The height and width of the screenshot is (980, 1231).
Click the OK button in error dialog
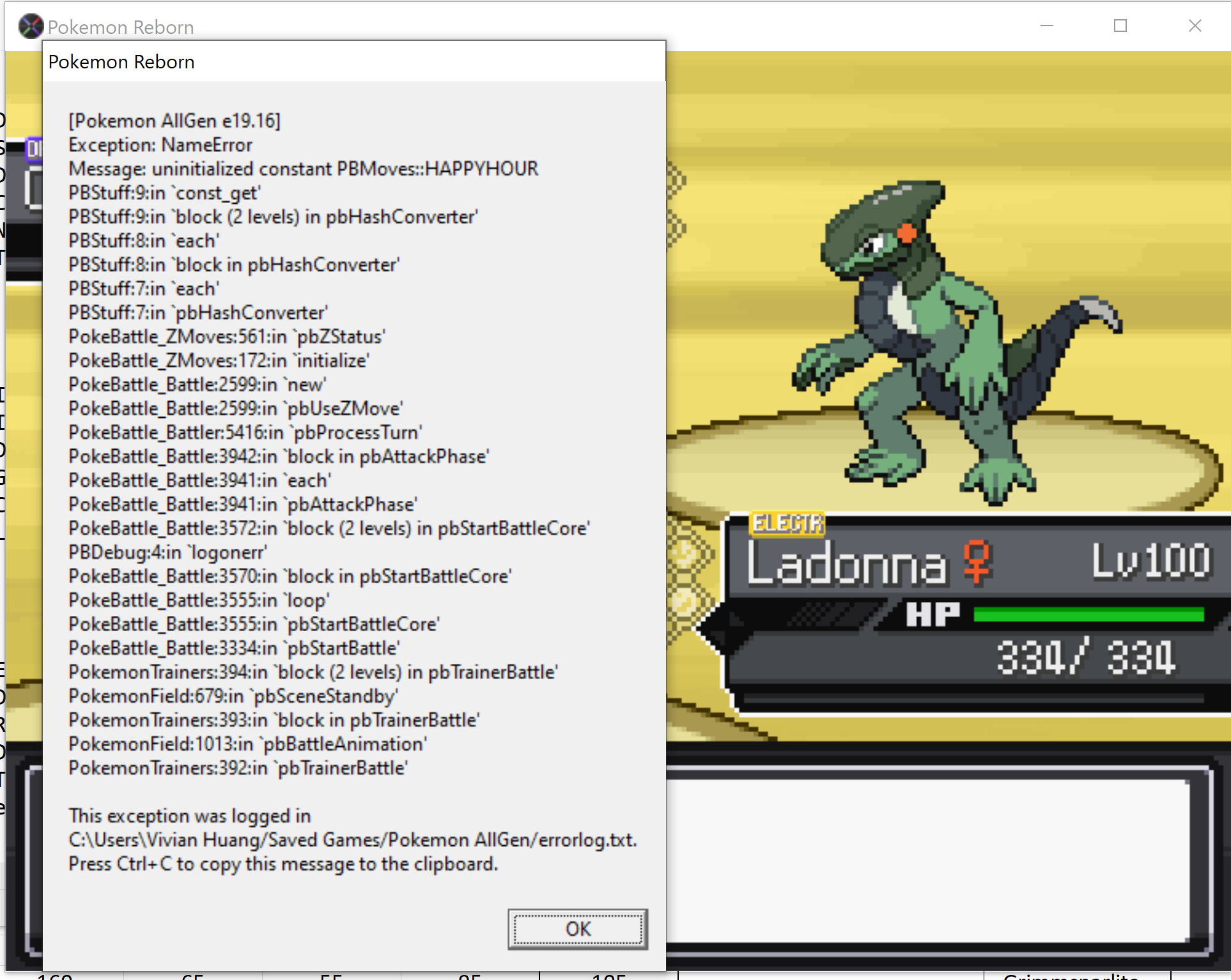tap(578, 929)
